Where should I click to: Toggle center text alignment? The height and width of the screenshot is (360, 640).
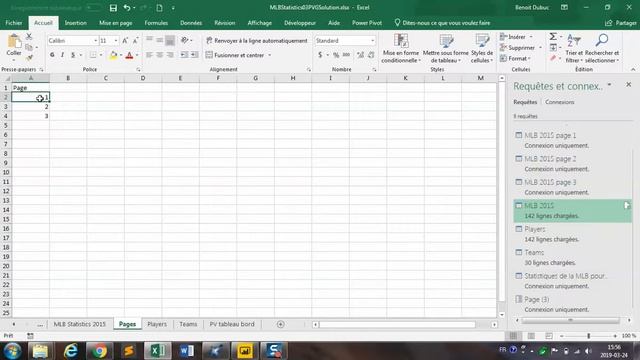pyautogui.click(x=160, y=55)
